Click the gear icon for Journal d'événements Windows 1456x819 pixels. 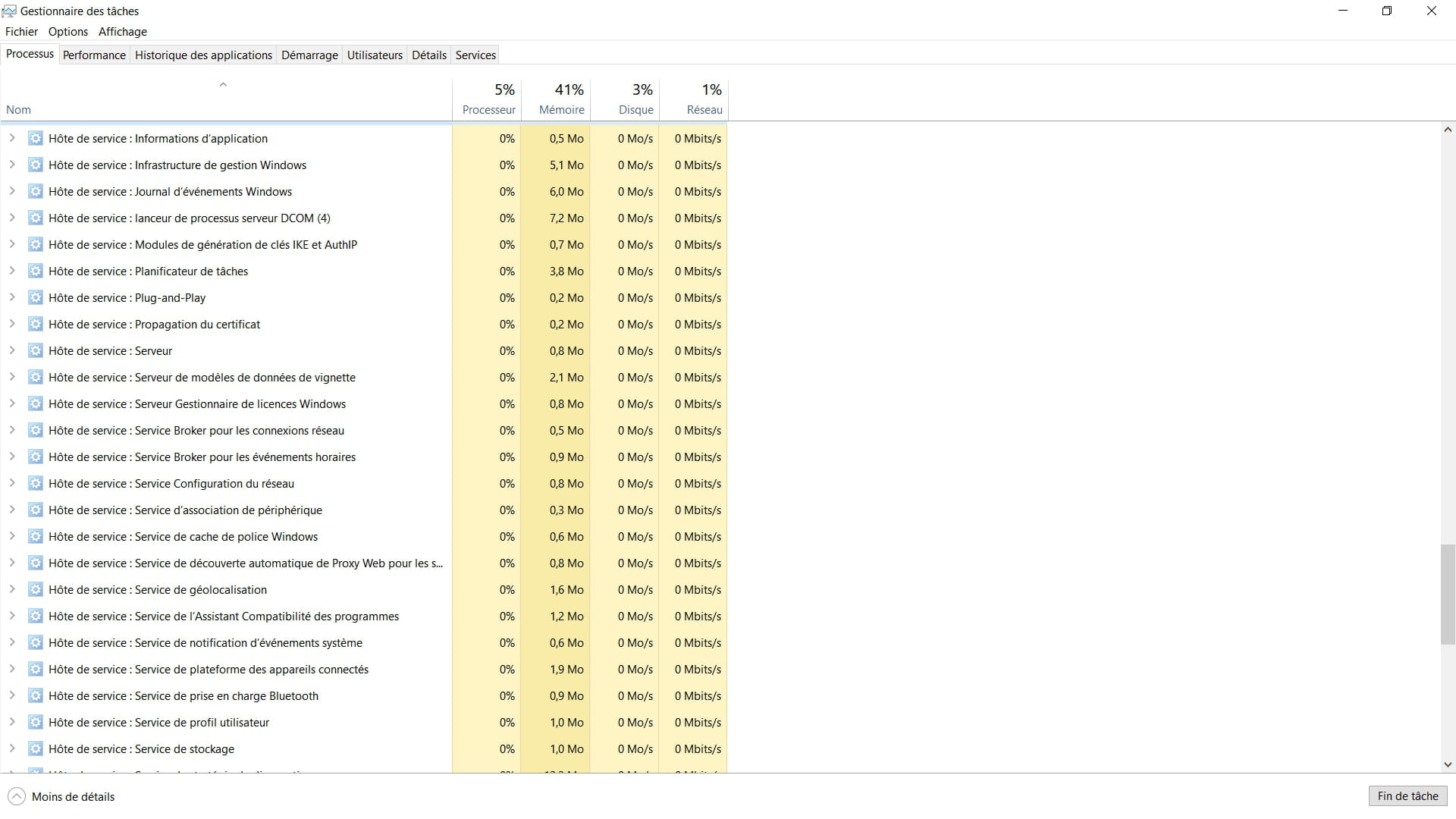(x=35, y=191)
